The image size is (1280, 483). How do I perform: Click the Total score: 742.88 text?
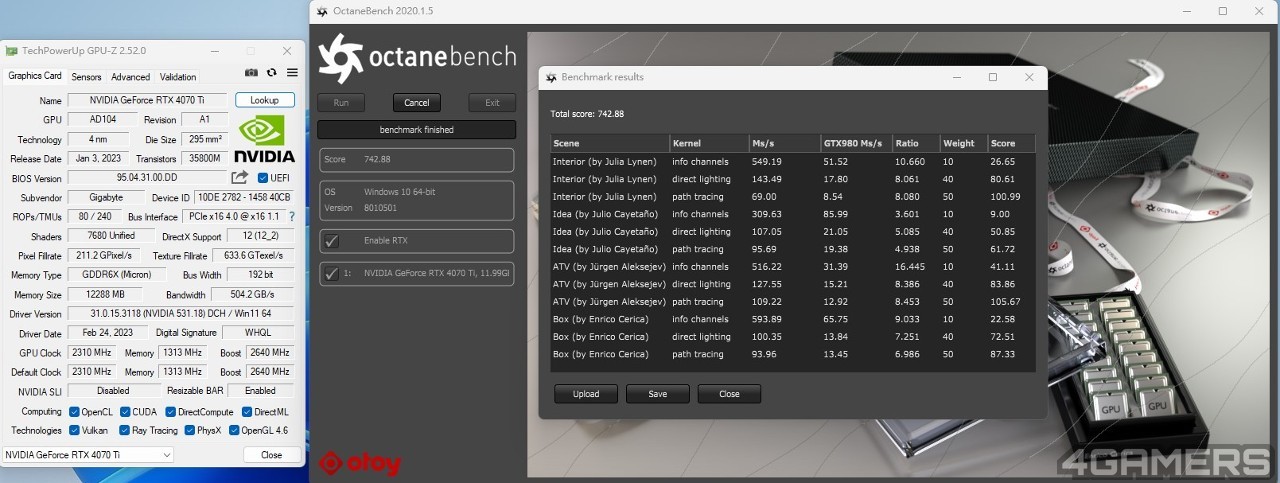click(587, 114)
